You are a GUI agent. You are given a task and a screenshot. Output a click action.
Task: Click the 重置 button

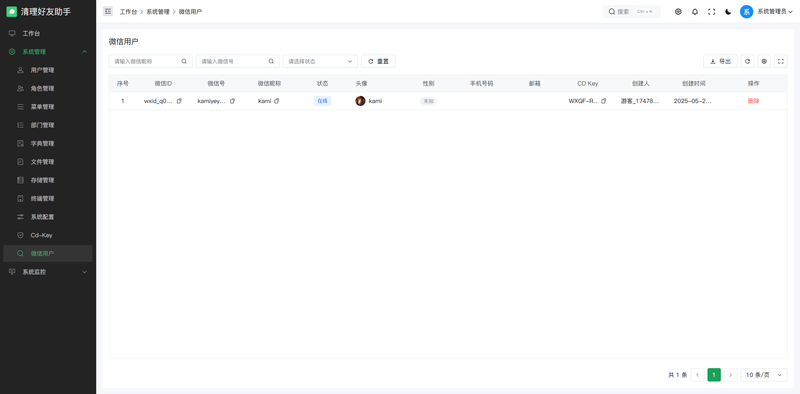[x=378, y=61]
